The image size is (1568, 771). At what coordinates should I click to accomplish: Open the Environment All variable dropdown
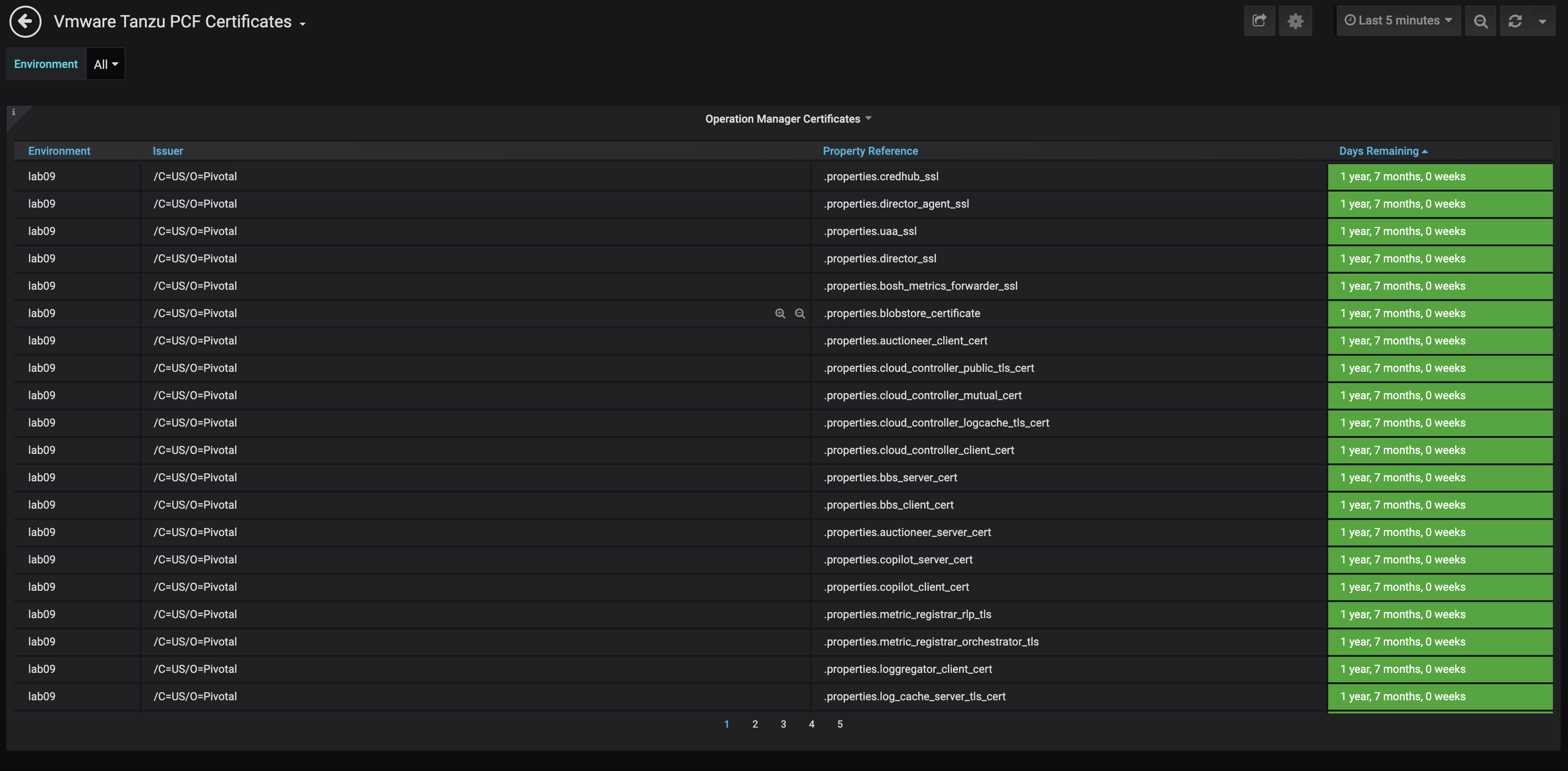click(x=106, y=64)
